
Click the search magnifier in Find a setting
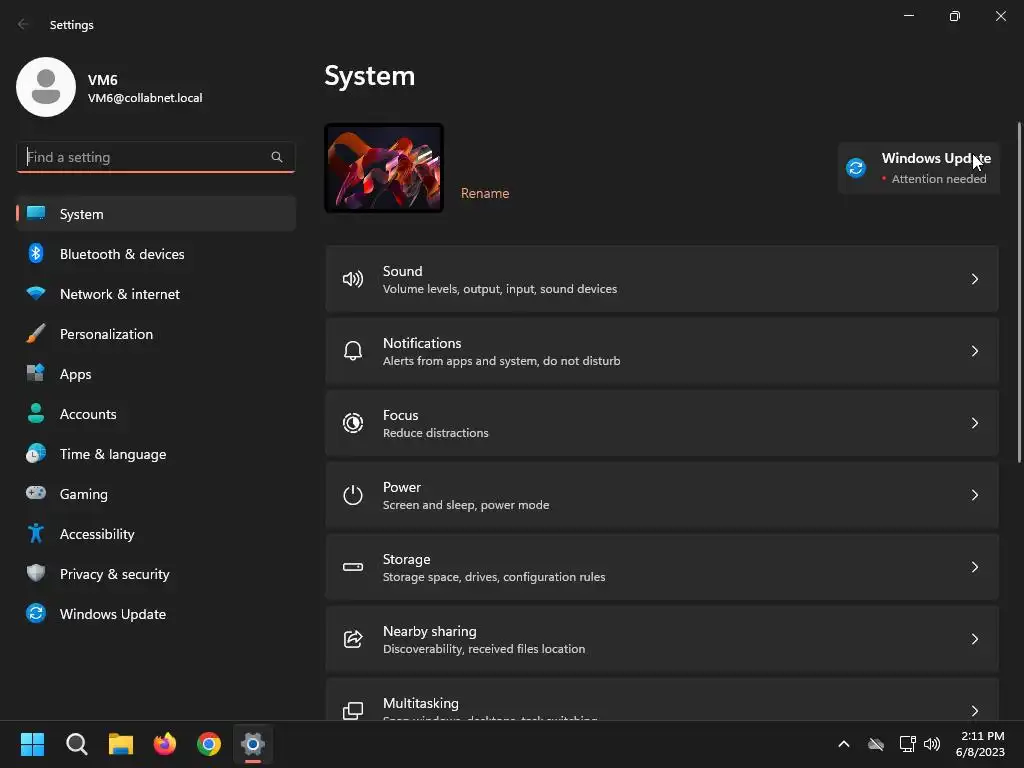(x=277, y=157)
